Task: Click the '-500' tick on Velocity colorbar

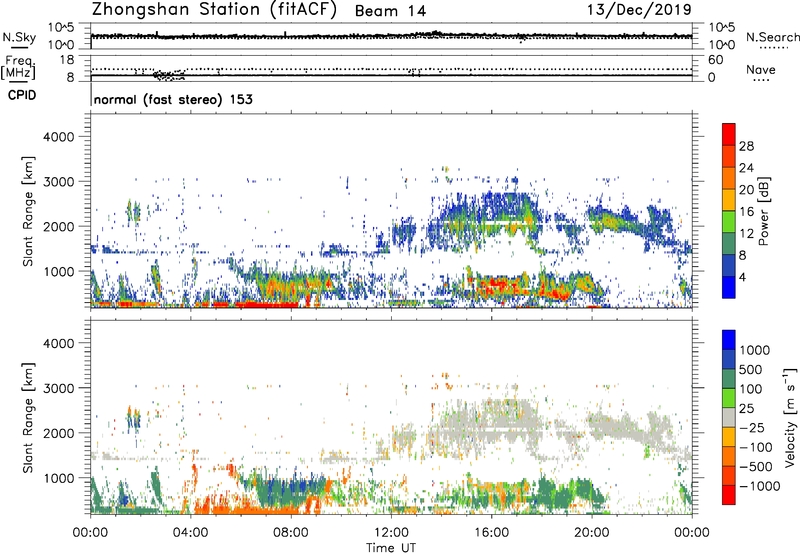Action: pyautogui.click(x=756, y=467)
